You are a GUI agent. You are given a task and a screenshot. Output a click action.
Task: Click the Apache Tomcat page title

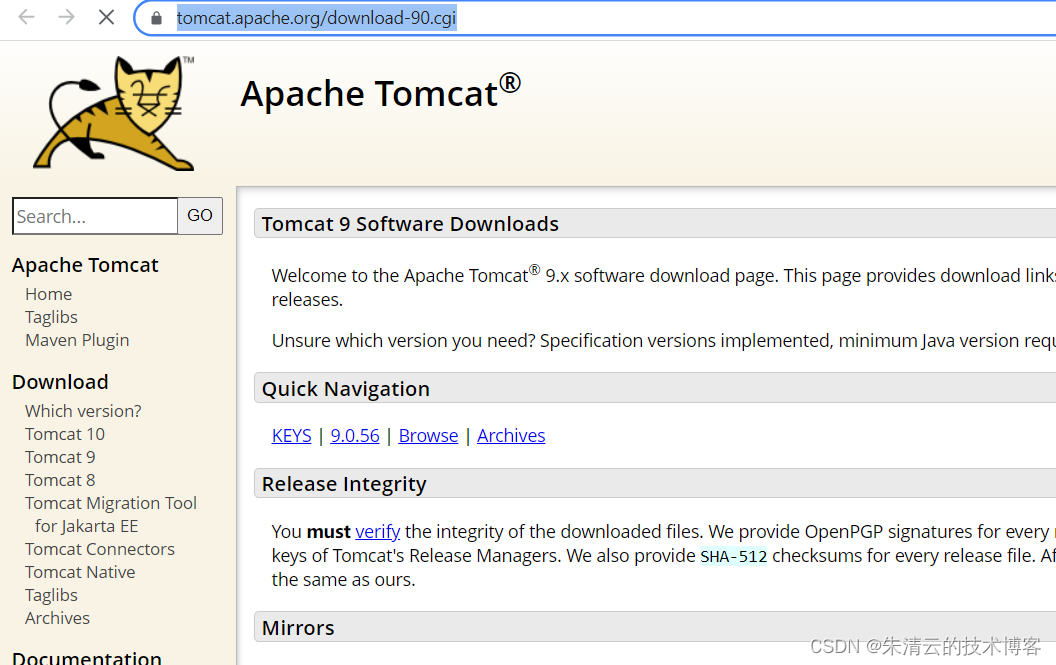click(381, 93)
